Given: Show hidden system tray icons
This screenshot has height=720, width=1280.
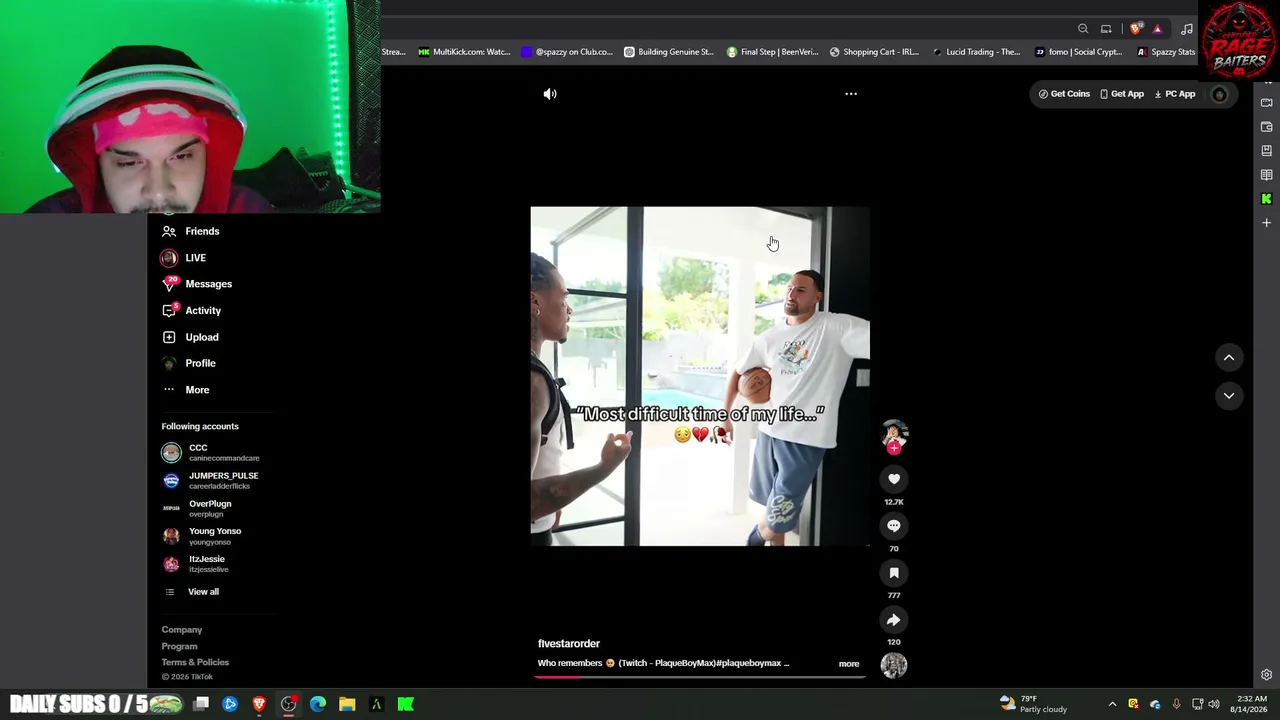Looking at the screenshot, I should (1112, 704).
